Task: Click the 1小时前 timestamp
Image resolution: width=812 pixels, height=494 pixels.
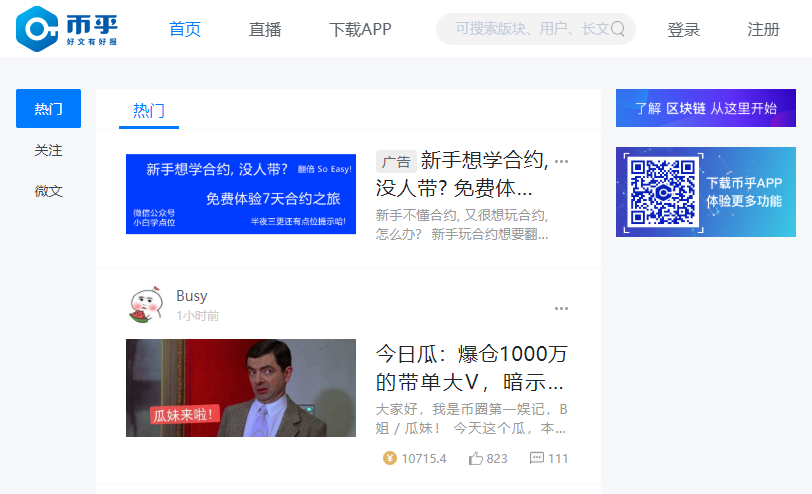Action: (197, 316)
